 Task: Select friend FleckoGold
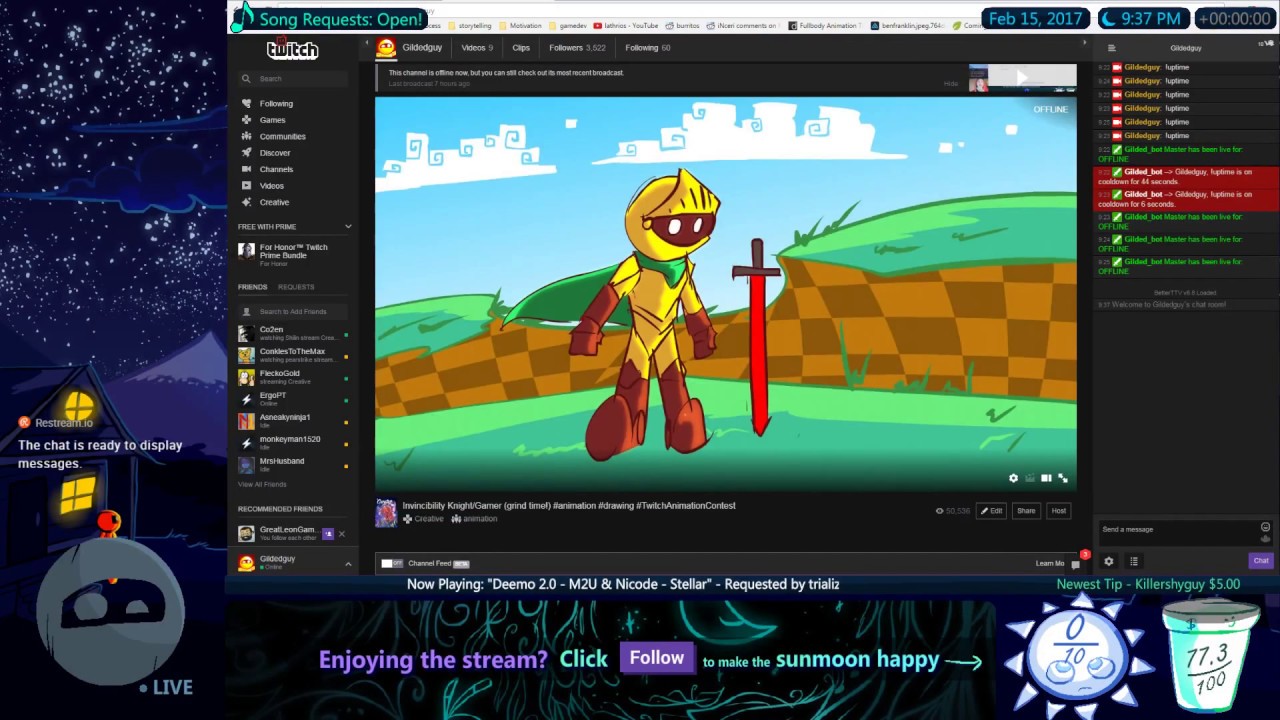pos(293,377)
